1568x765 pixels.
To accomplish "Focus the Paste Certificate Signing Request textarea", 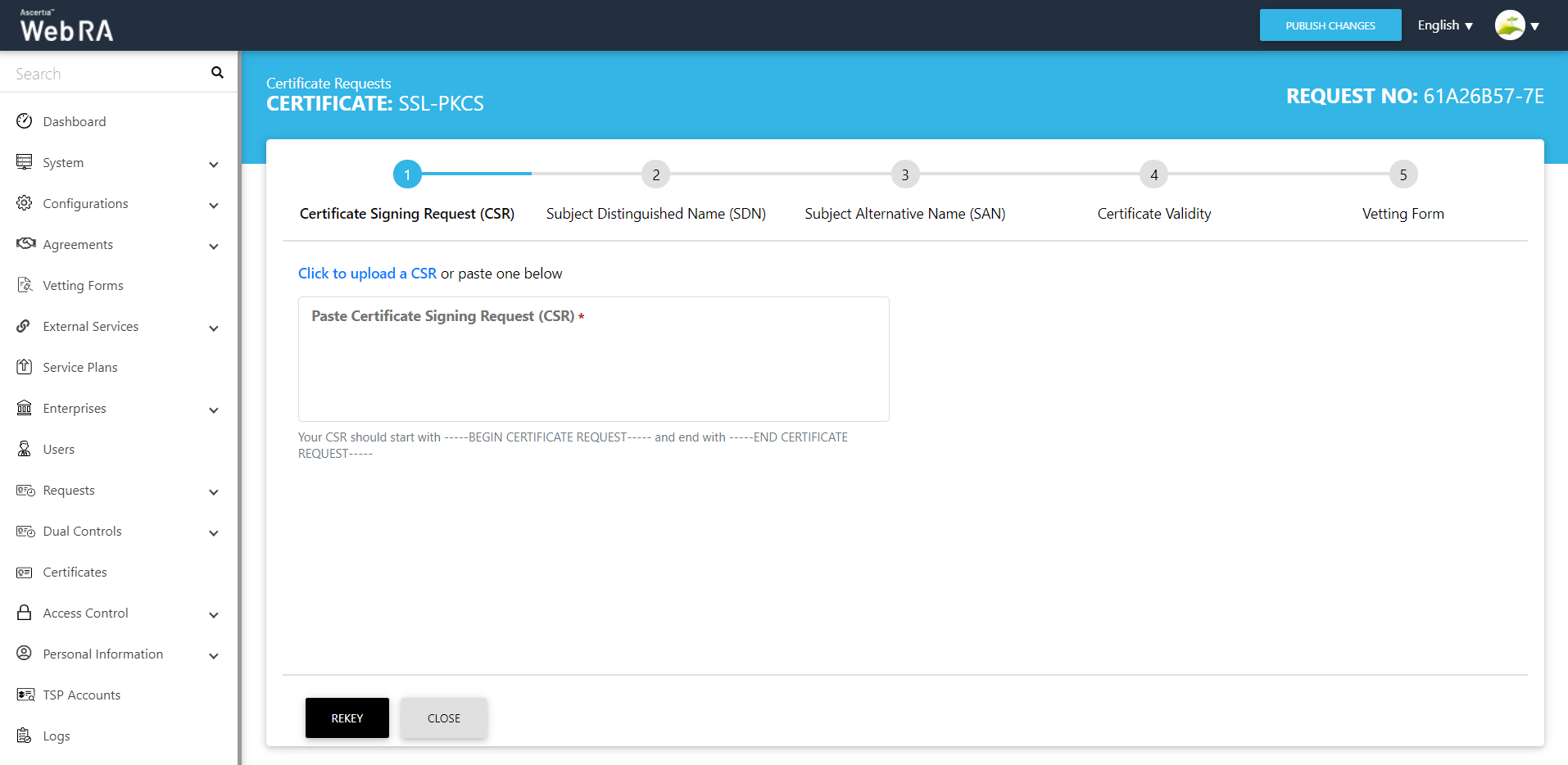I will [593, 369].
